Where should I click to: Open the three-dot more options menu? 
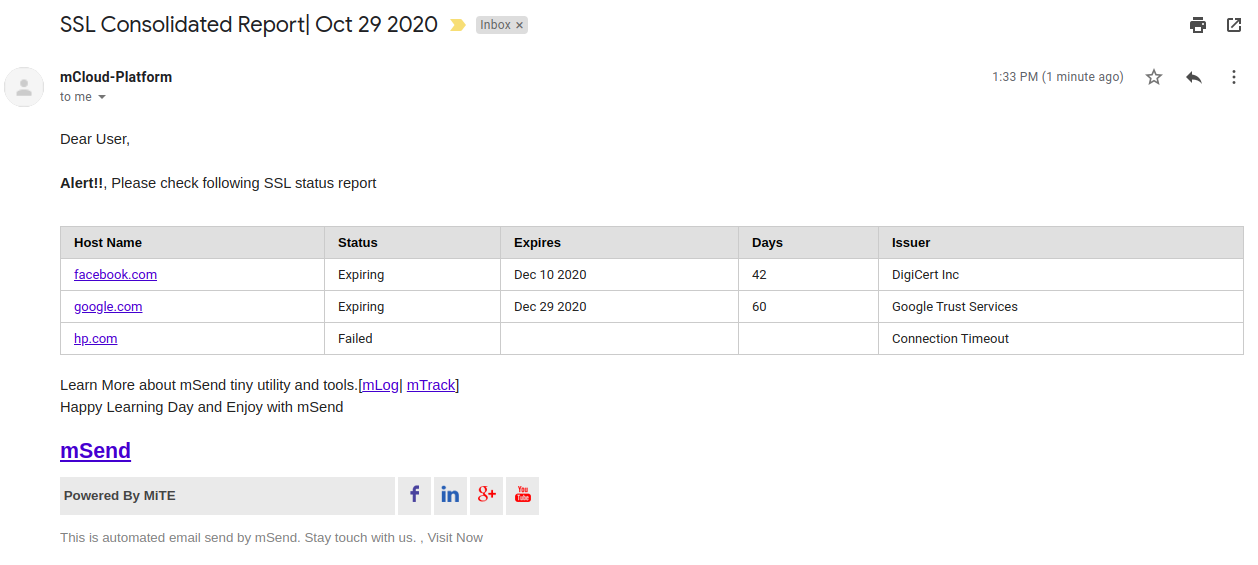click(x=1234, y=77)
